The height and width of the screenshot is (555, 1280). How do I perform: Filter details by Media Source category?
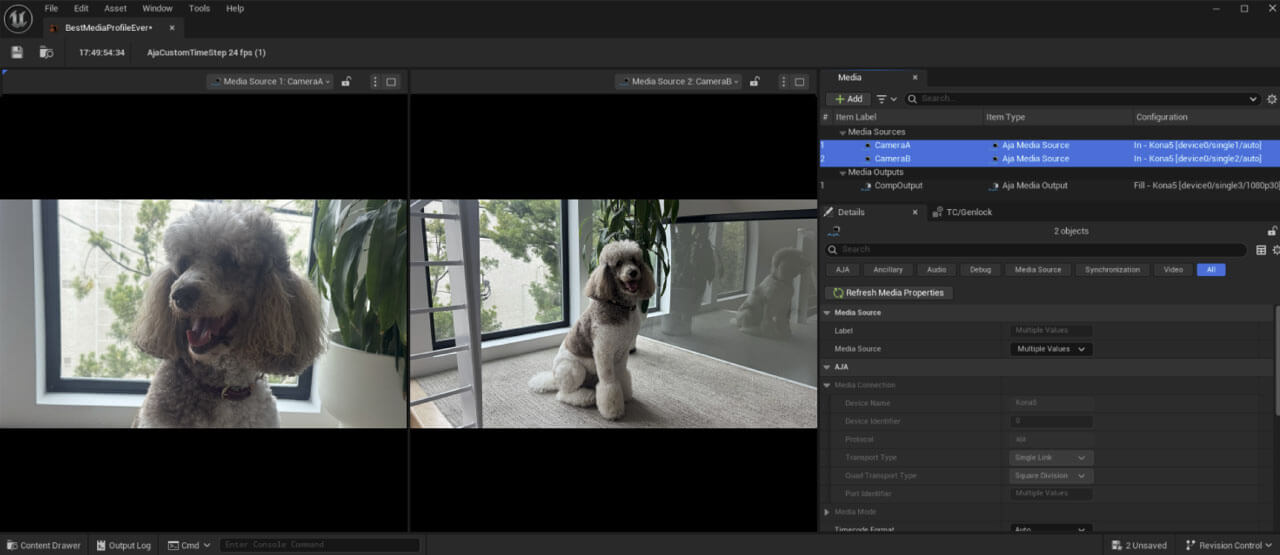(1038, 270)
